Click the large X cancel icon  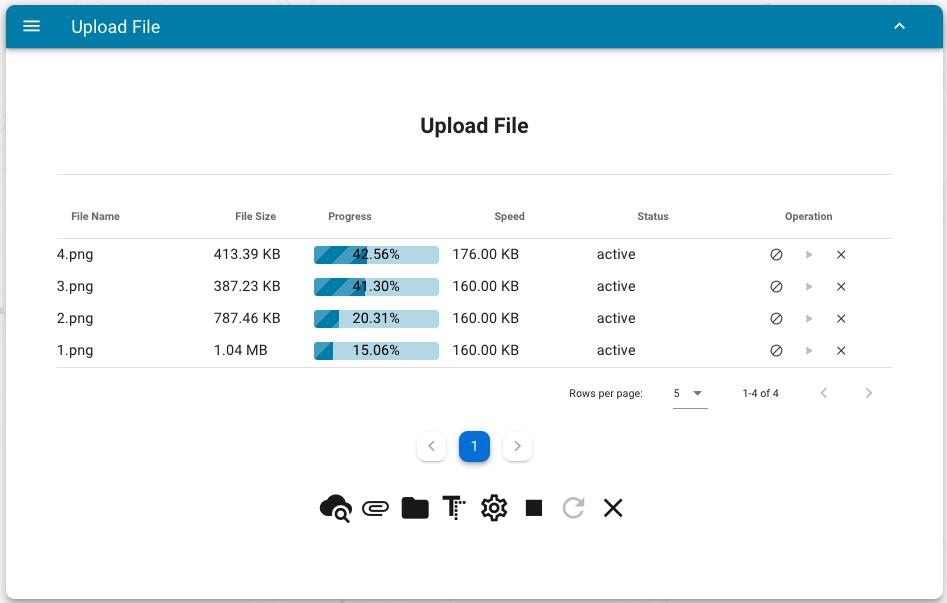613,508
